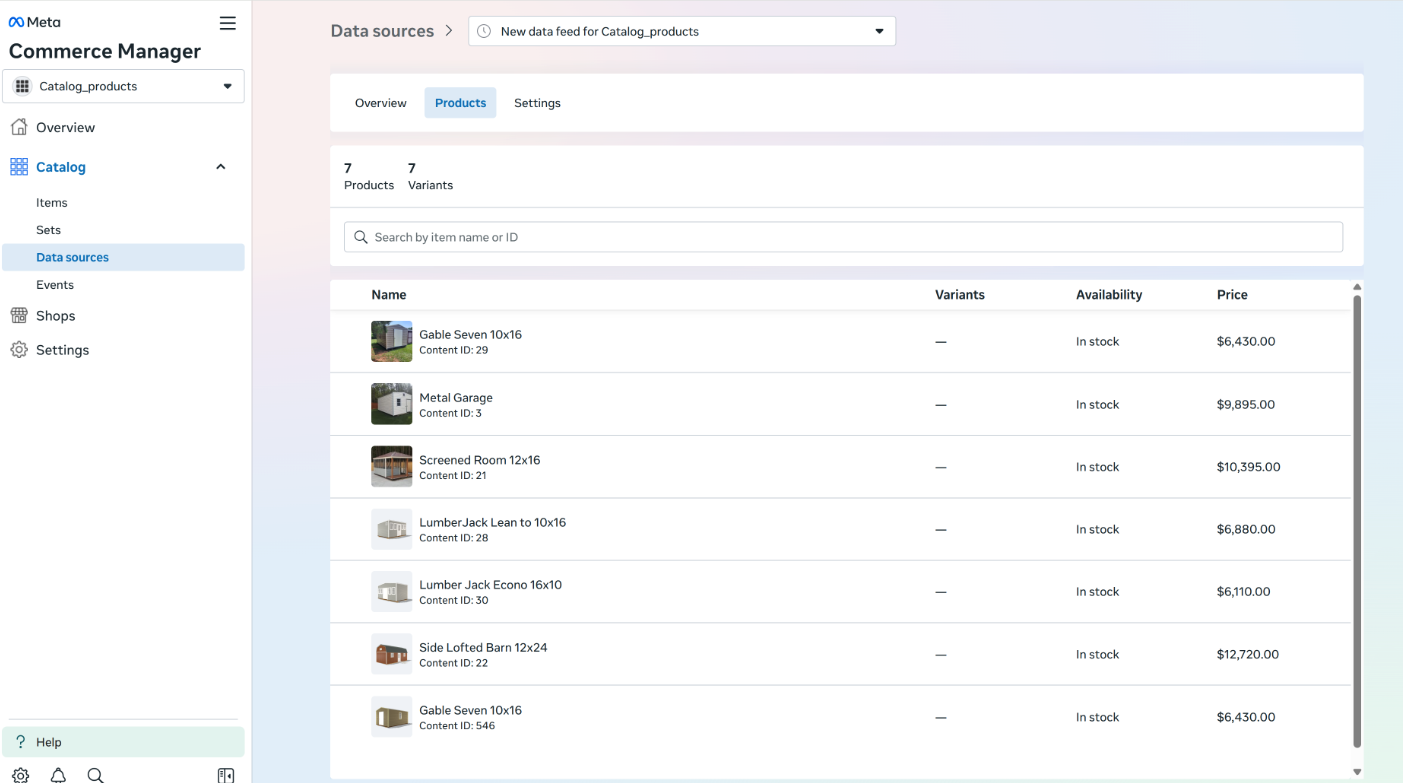Open notifications bell icon
Screen dimensions: 1403x783
click(58, 775)
